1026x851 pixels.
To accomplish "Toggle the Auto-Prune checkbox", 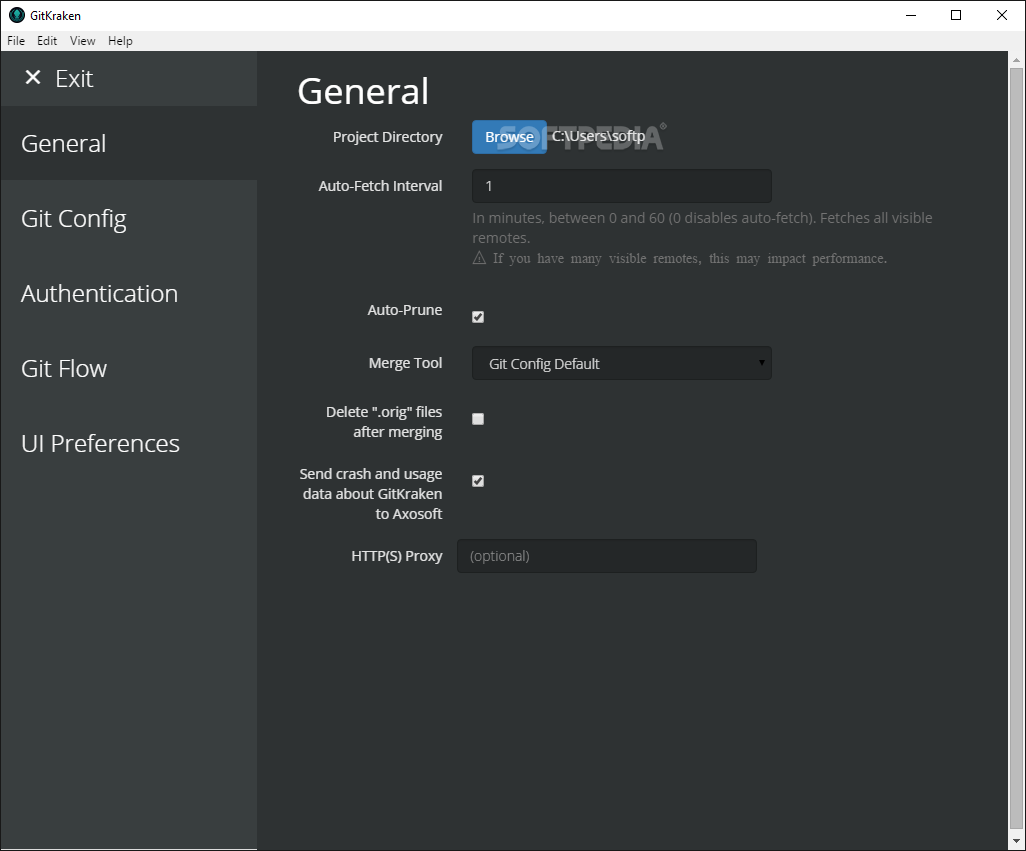I will point(478,317).
